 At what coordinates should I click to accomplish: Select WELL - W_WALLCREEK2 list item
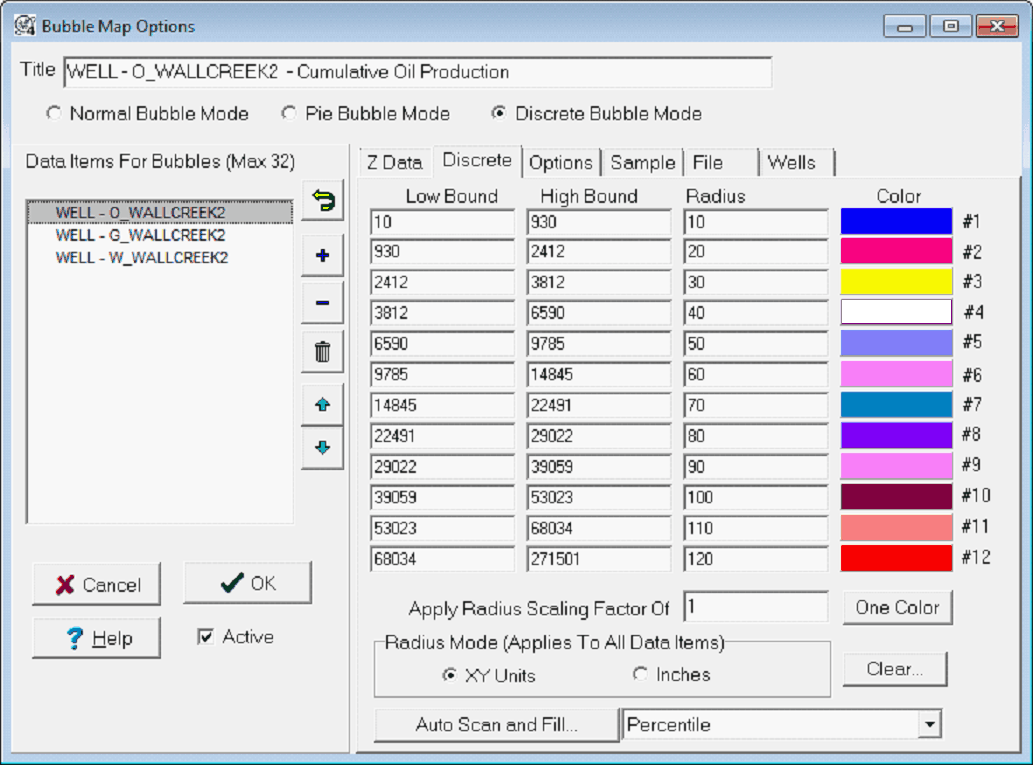point(142,258)
